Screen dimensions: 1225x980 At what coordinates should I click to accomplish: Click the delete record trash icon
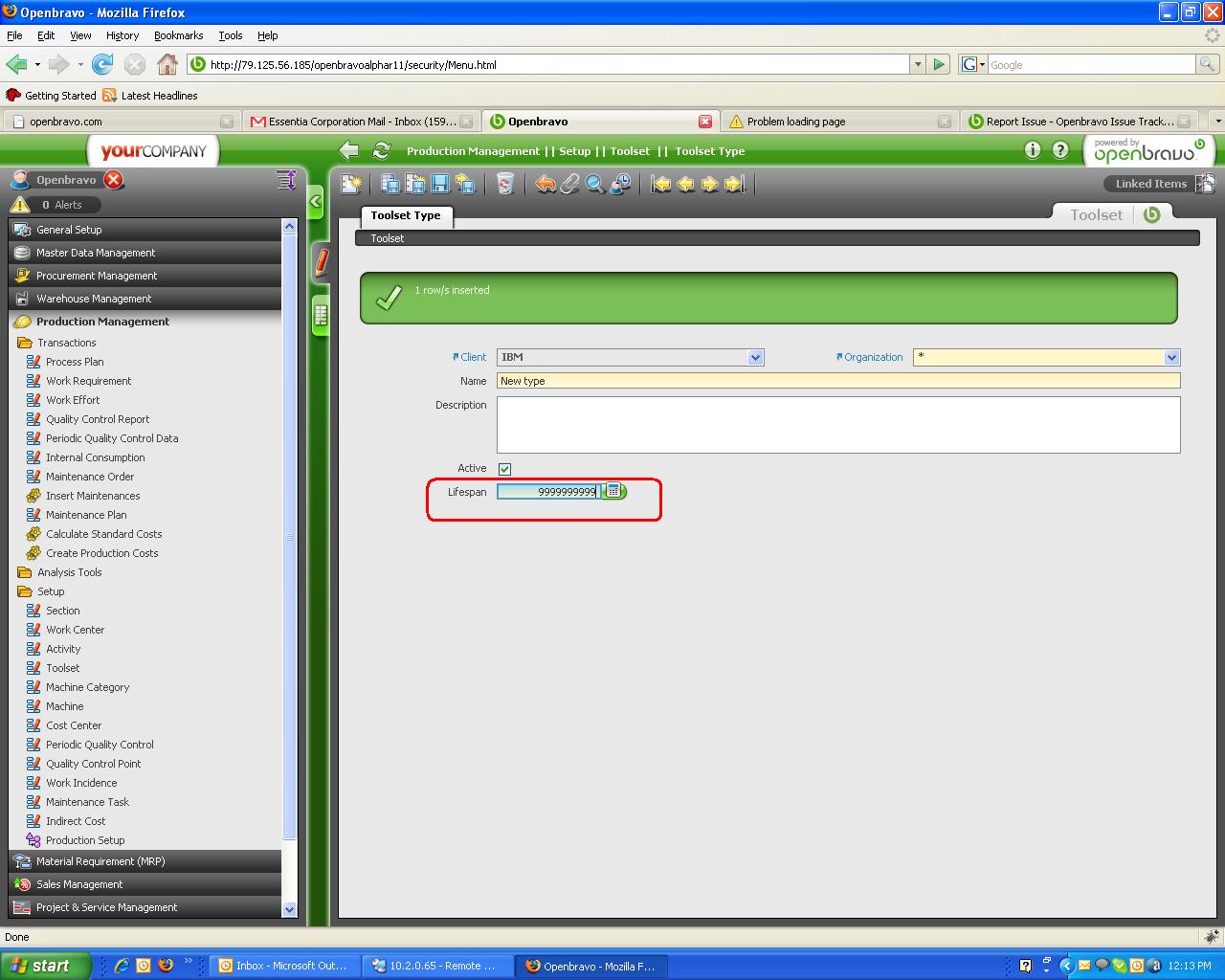point(505,183)
